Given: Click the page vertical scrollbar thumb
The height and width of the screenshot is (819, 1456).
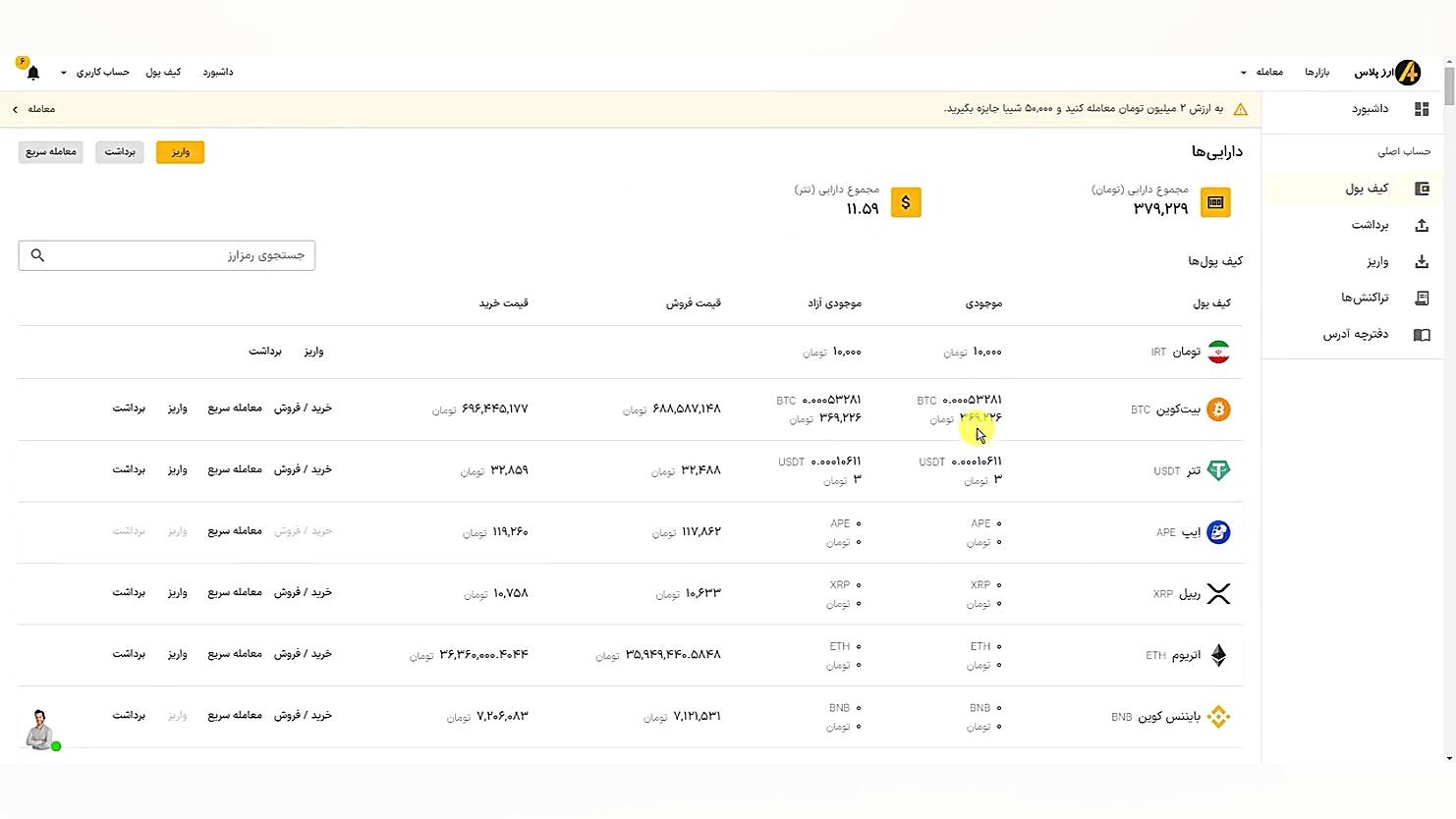Looking at the screenshot, I should [x=1449, y=84].
